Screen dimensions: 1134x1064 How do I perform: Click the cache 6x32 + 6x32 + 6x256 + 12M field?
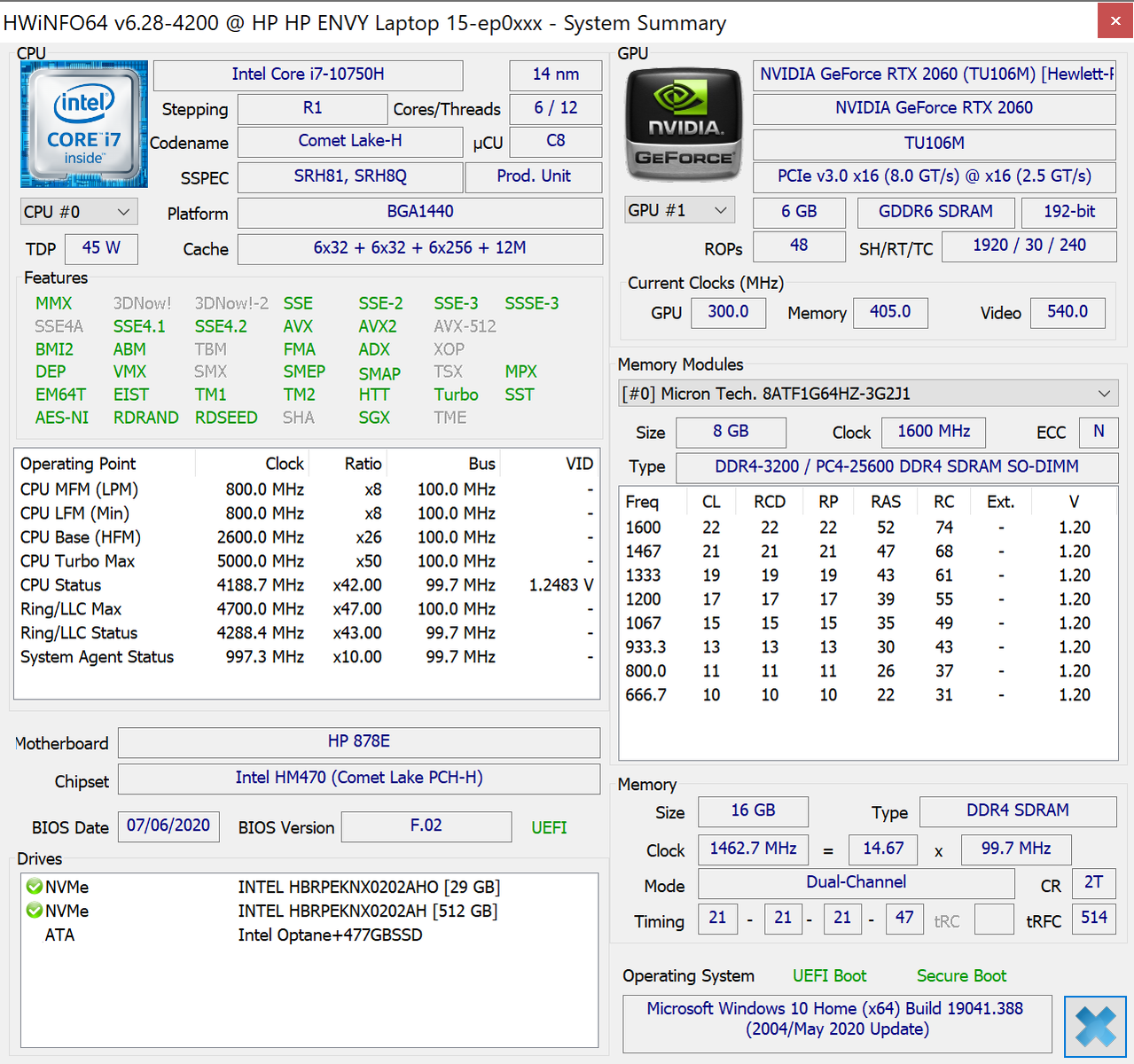click(420, 248)
